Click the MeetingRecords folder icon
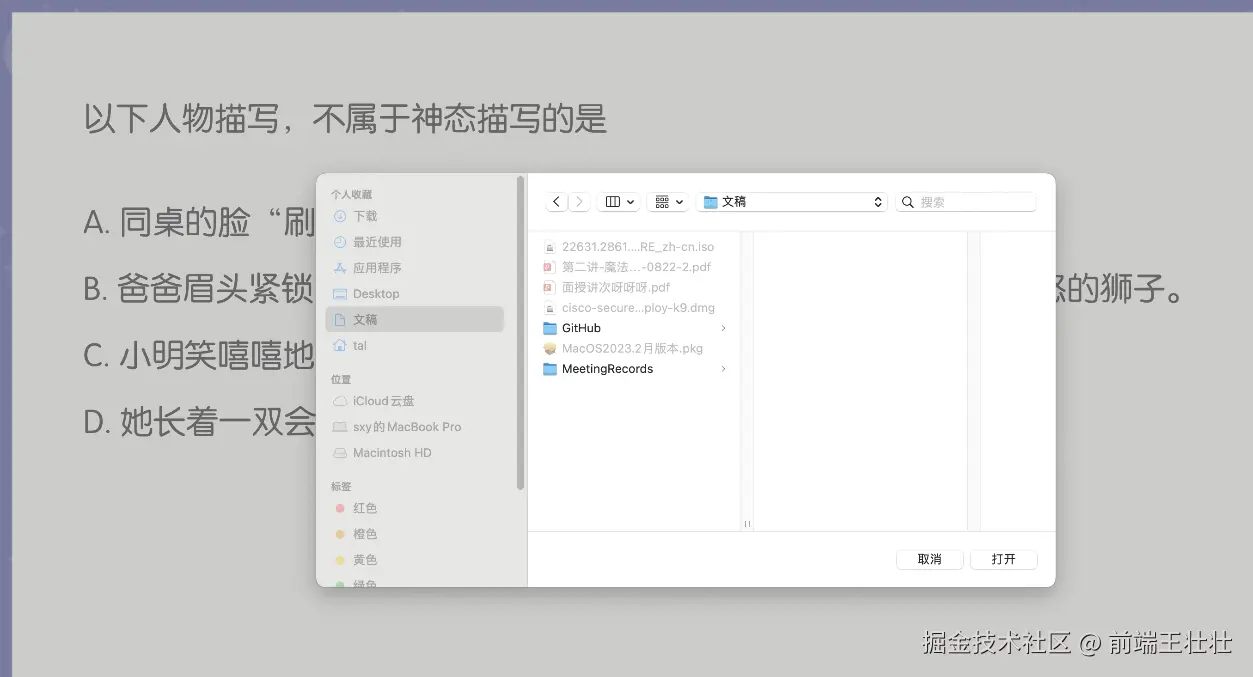This screenshot has width=1253, height=677. click(549, 369)
